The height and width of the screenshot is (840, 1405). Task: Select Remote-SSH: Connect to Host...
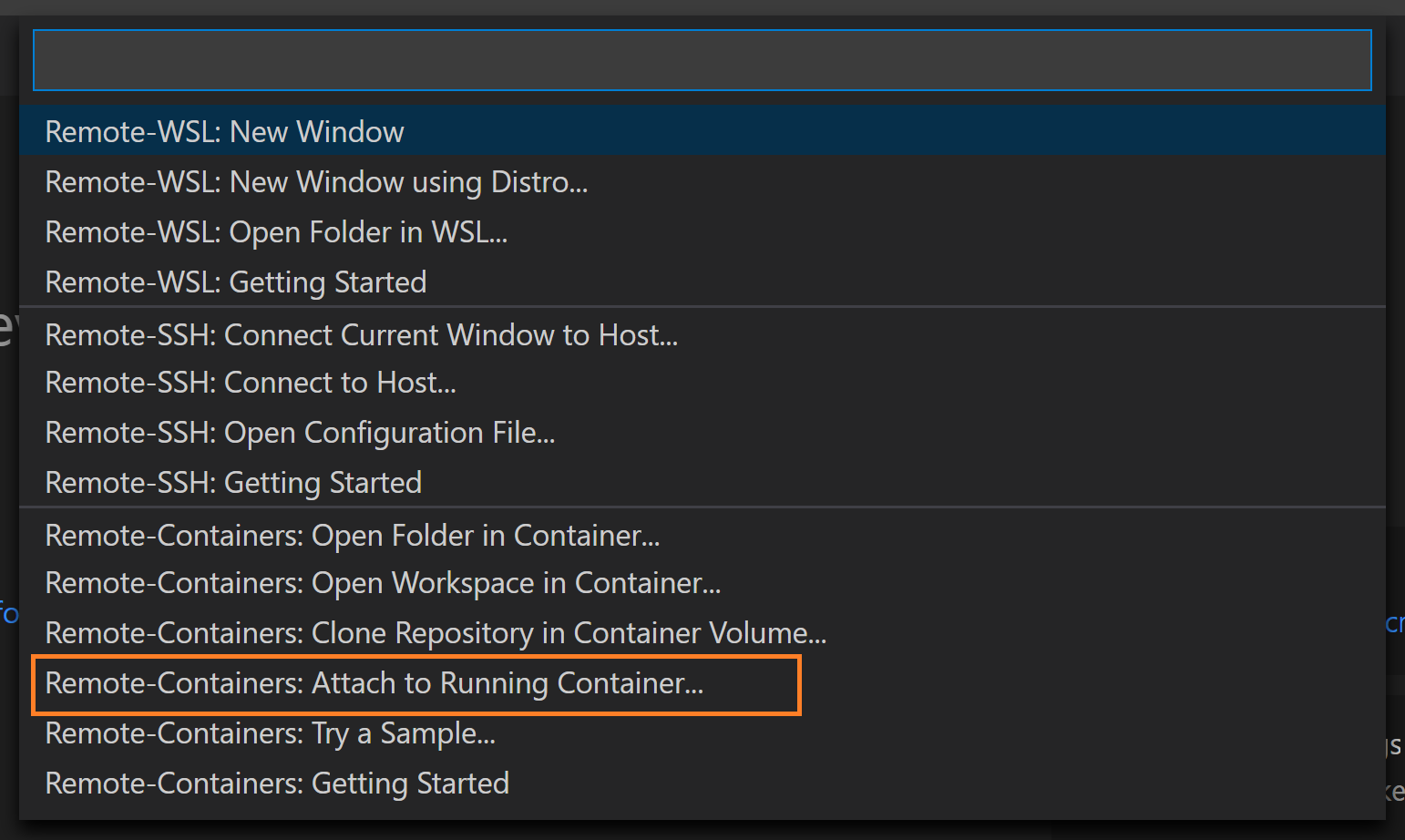[x=702, y=383]
